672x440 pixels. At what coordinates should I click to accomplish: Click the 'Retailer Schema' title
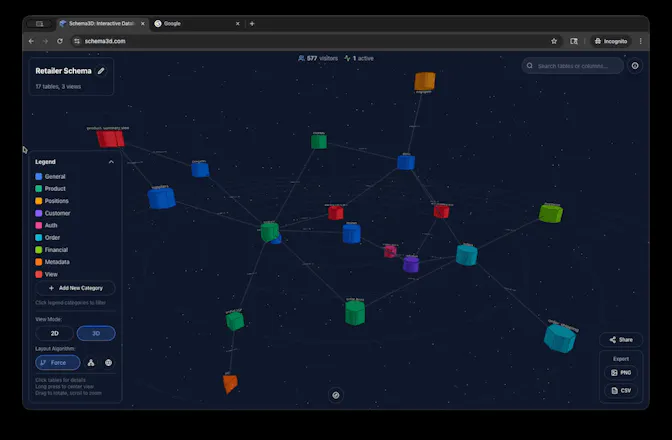[63, 71]
